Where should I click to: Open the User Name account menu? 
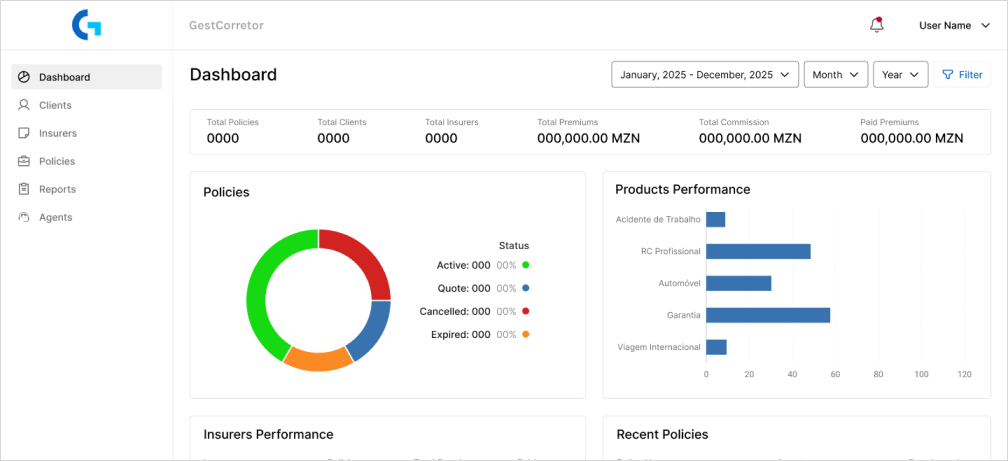pos(953,26)
